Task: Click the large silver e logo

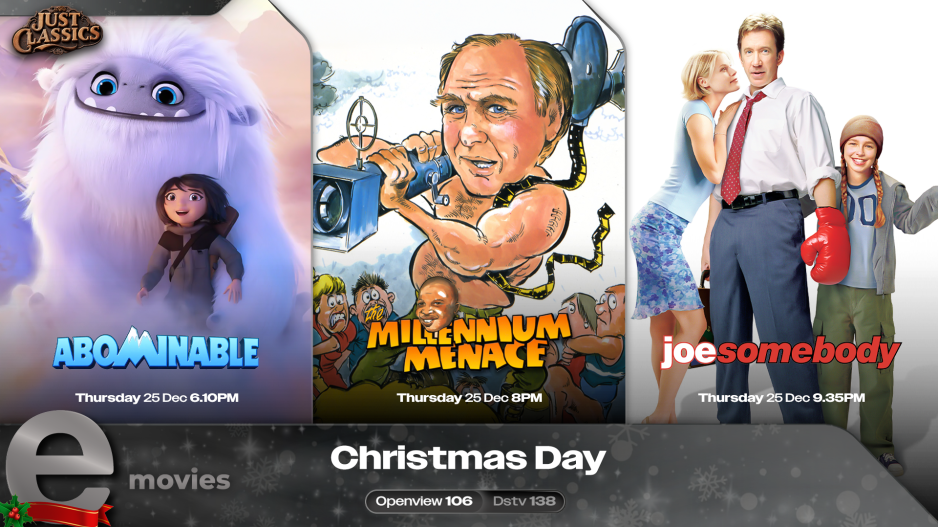Action: [59, 465]
